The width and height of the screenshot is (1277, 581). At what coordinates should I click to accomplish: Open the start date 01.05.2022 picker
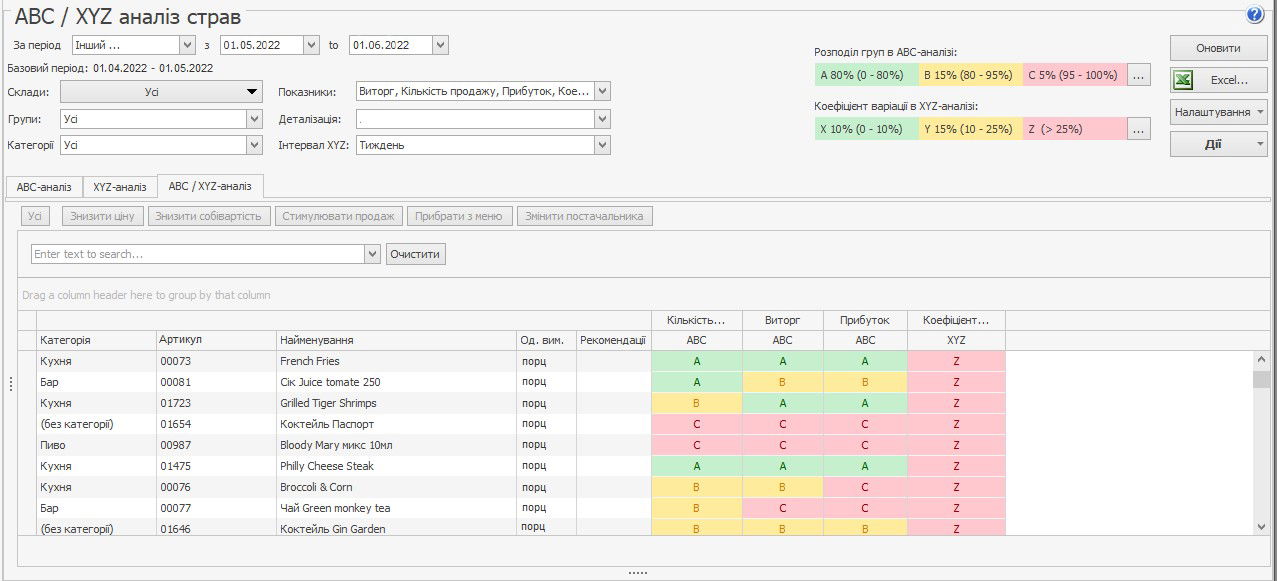point(310,45)
